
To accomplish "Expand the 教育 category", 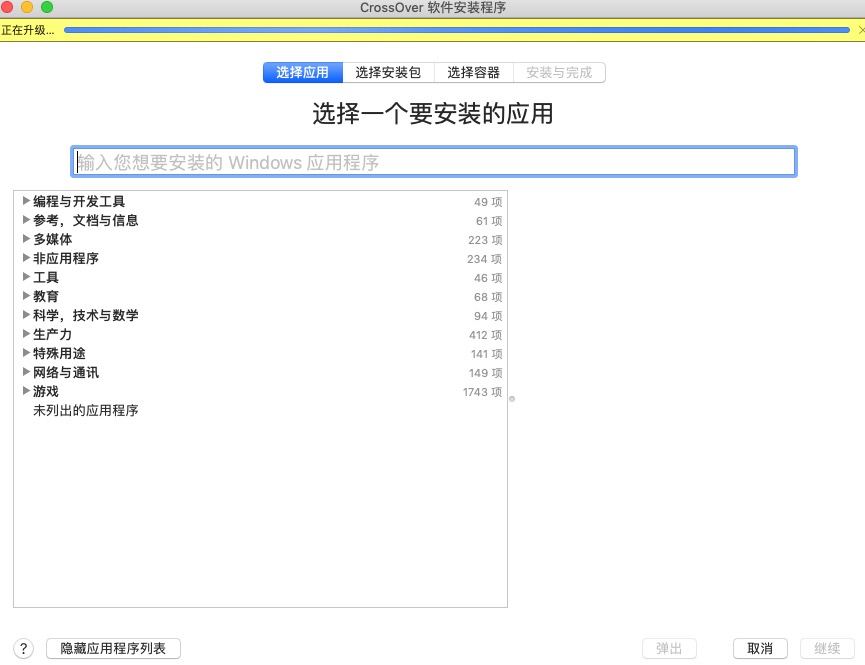I will (x=26, y=296).
